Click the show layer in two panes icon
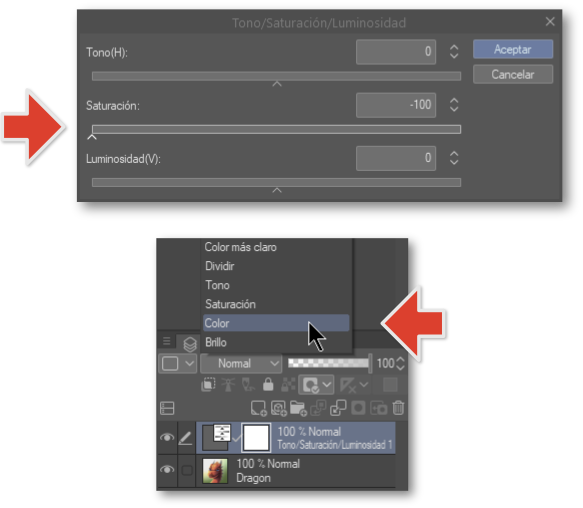583x508 pixels. click(167, 408)
